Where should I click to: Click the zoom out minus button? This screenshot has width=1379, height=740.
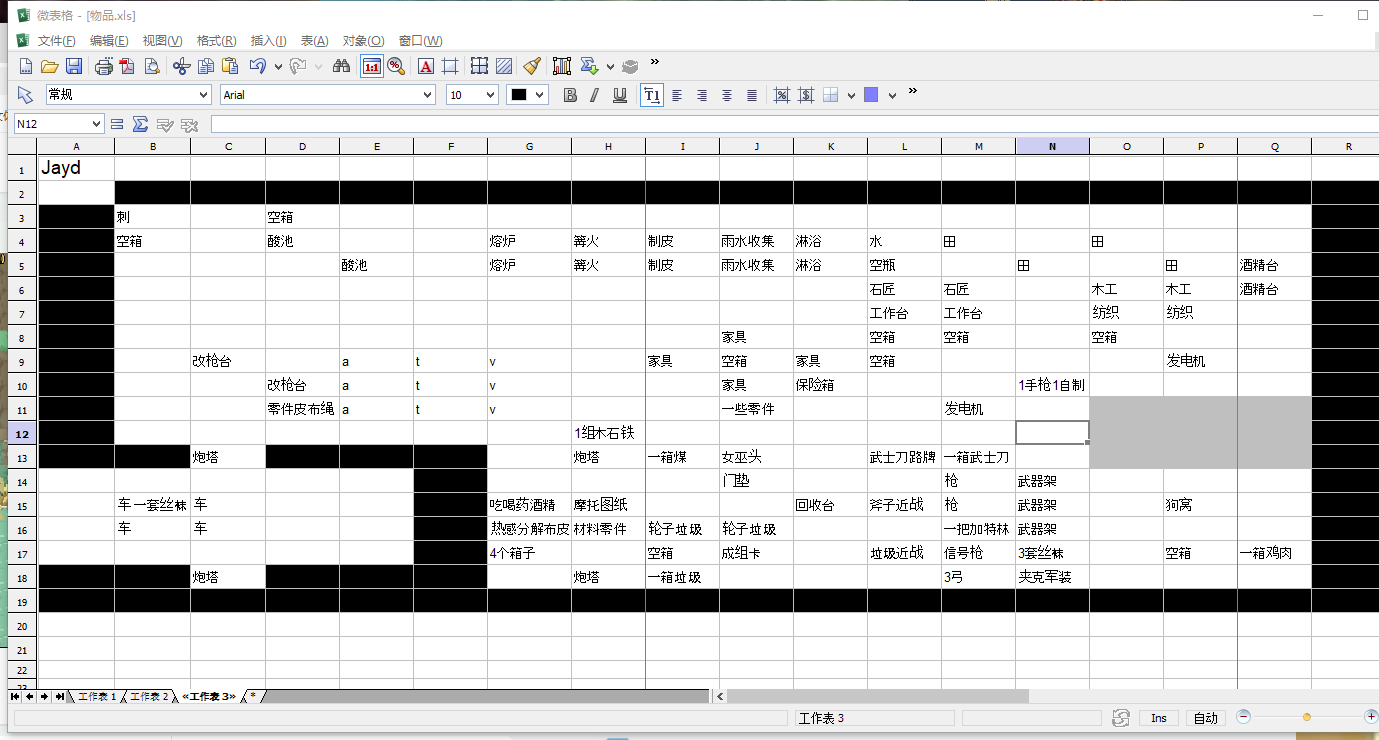pyautogui.click(x=1244, y=717)
